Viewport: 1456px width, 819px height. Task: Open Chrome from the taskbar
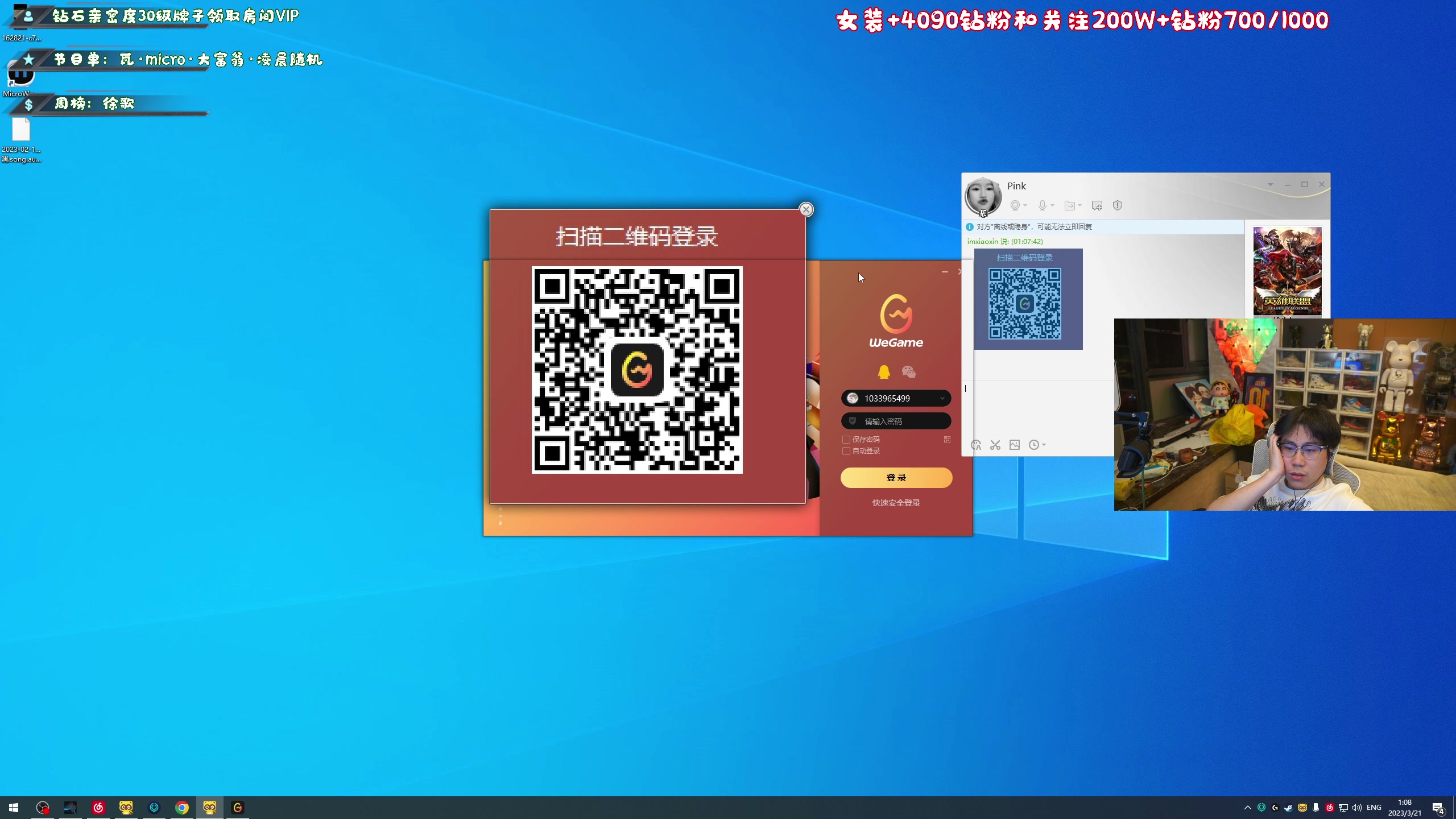coord(182,808)
